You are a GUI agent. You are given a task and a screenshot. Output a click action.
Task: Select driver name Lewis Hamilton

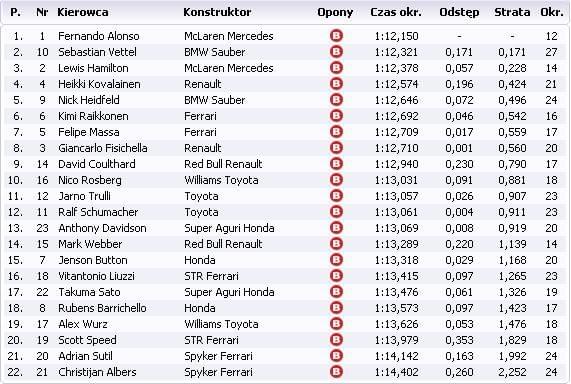click(x=93, y=68)
